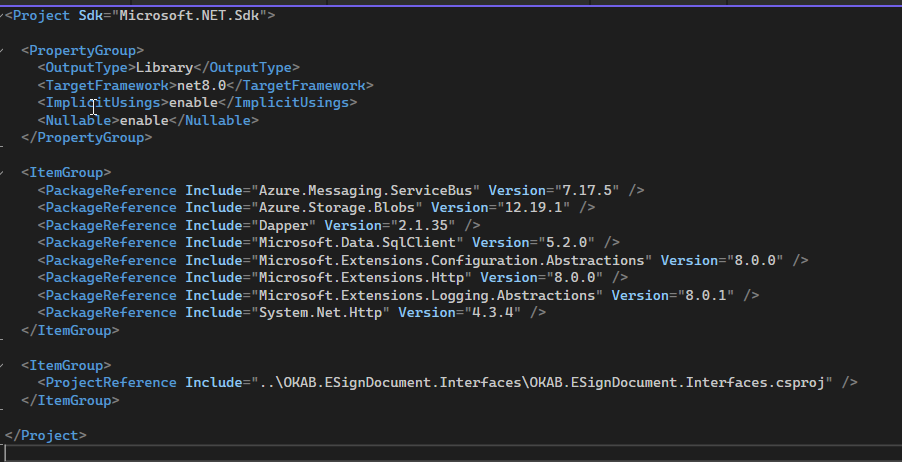Click Version attribute on the Microsoft.Data.SqlClient line

[500, 243]
